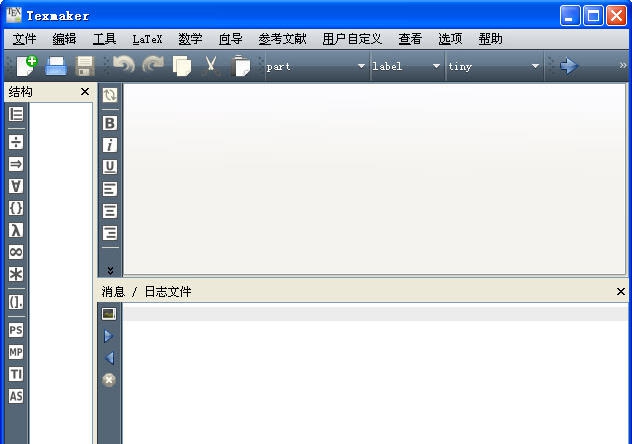Paste clipboard with the Paste icon
The width and height of the screenshot is (632, 444).
click(x=241, y=66)
